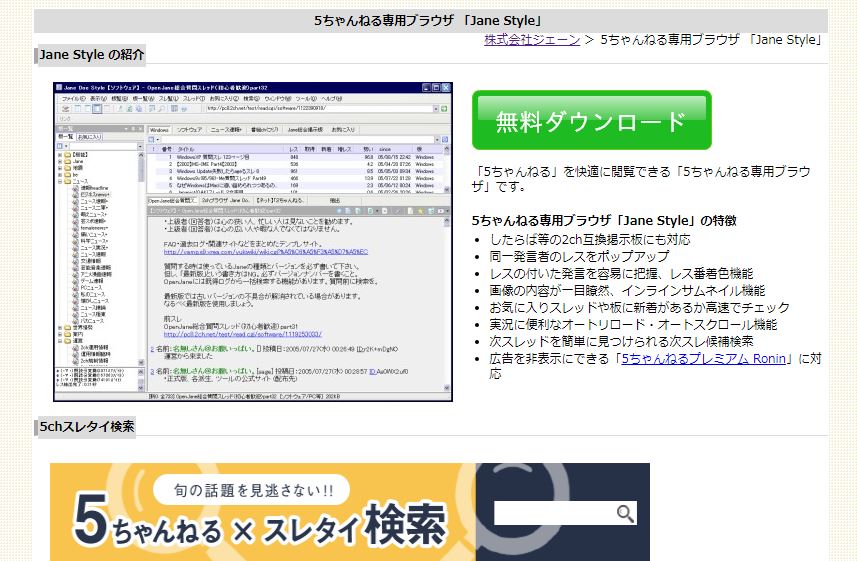Click the bullet about インラインサムネイル機能

627,290
